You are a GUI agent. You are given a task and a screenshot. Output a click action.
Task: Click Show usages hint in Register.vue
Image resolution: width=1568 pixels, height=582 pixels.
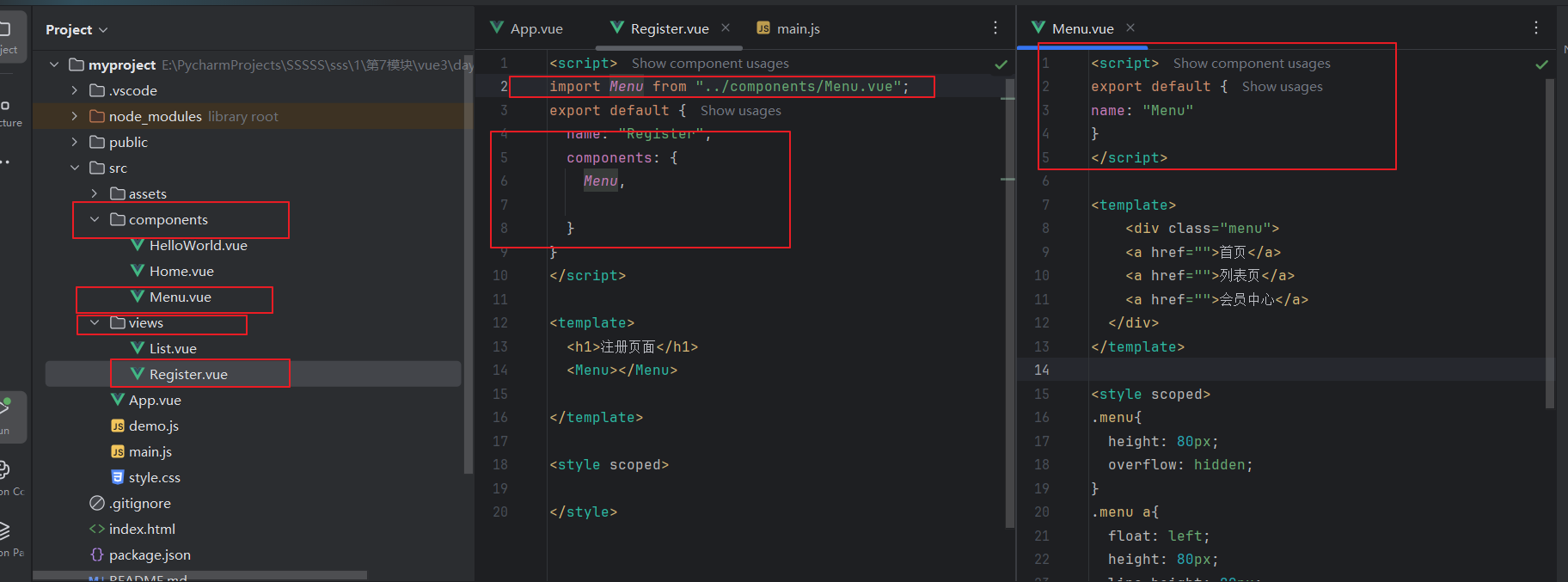[741, 110]
